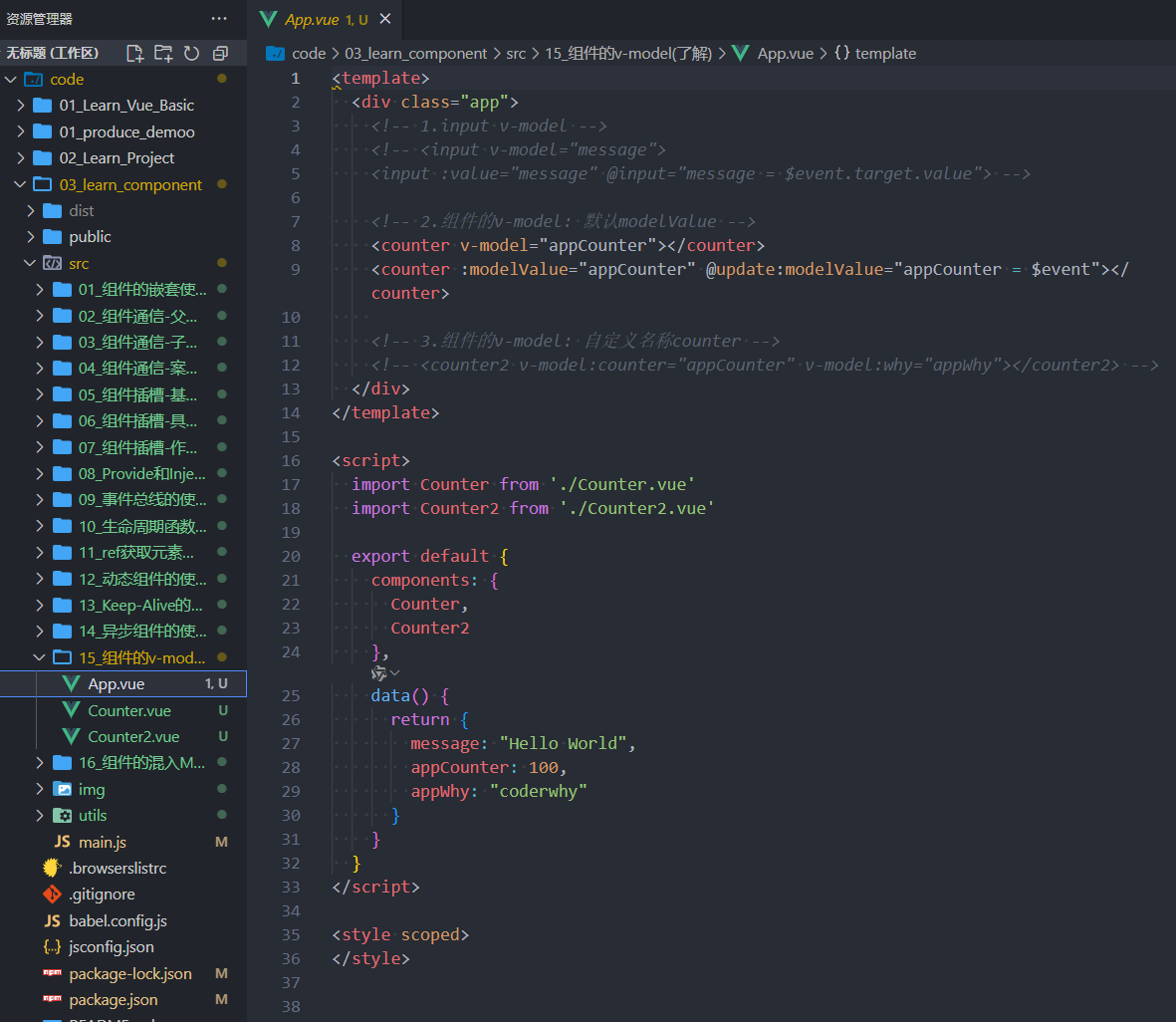This screenshot has width=1176, height=1022.
Task: Click the New Folder icon in explorer header
Action: tap(162, 53)
